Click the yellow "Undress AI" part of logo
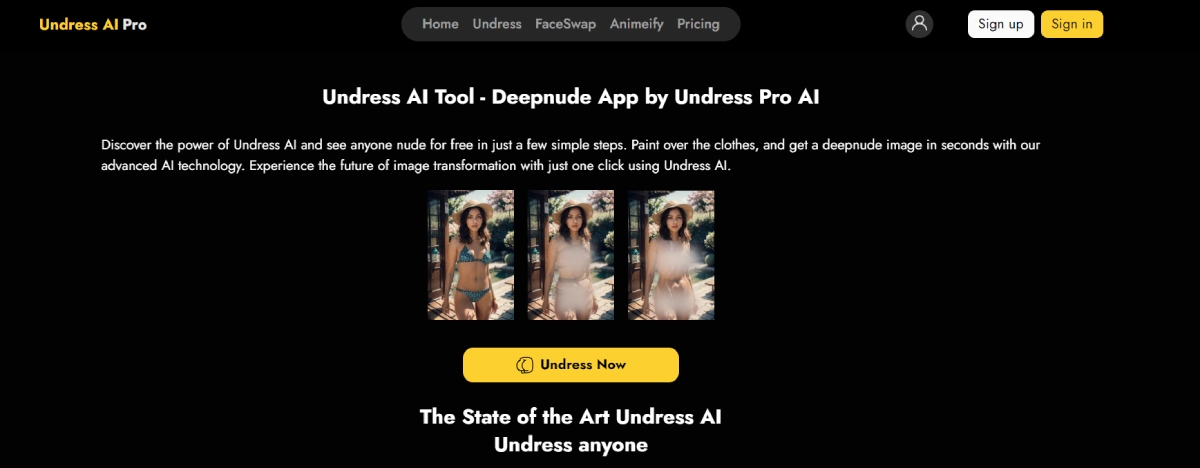1200x468 pixels. (79, 24)
